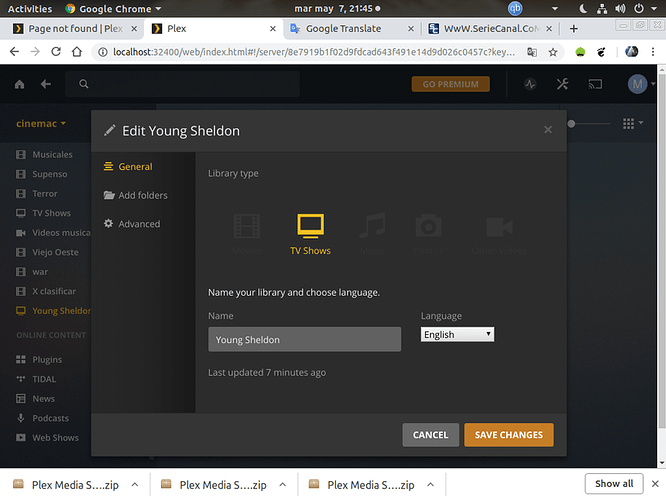Open the system power menu arrow
The width and height of the screenshot is (666, 500).
click(654, 8)
